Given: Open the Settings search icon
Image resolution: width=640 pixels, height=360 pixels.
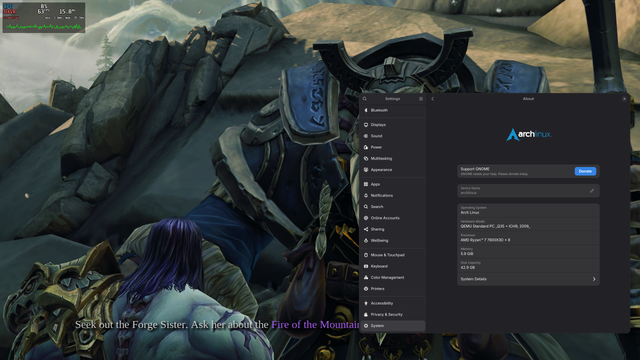Looking at the screenshot, I should 364,99.
